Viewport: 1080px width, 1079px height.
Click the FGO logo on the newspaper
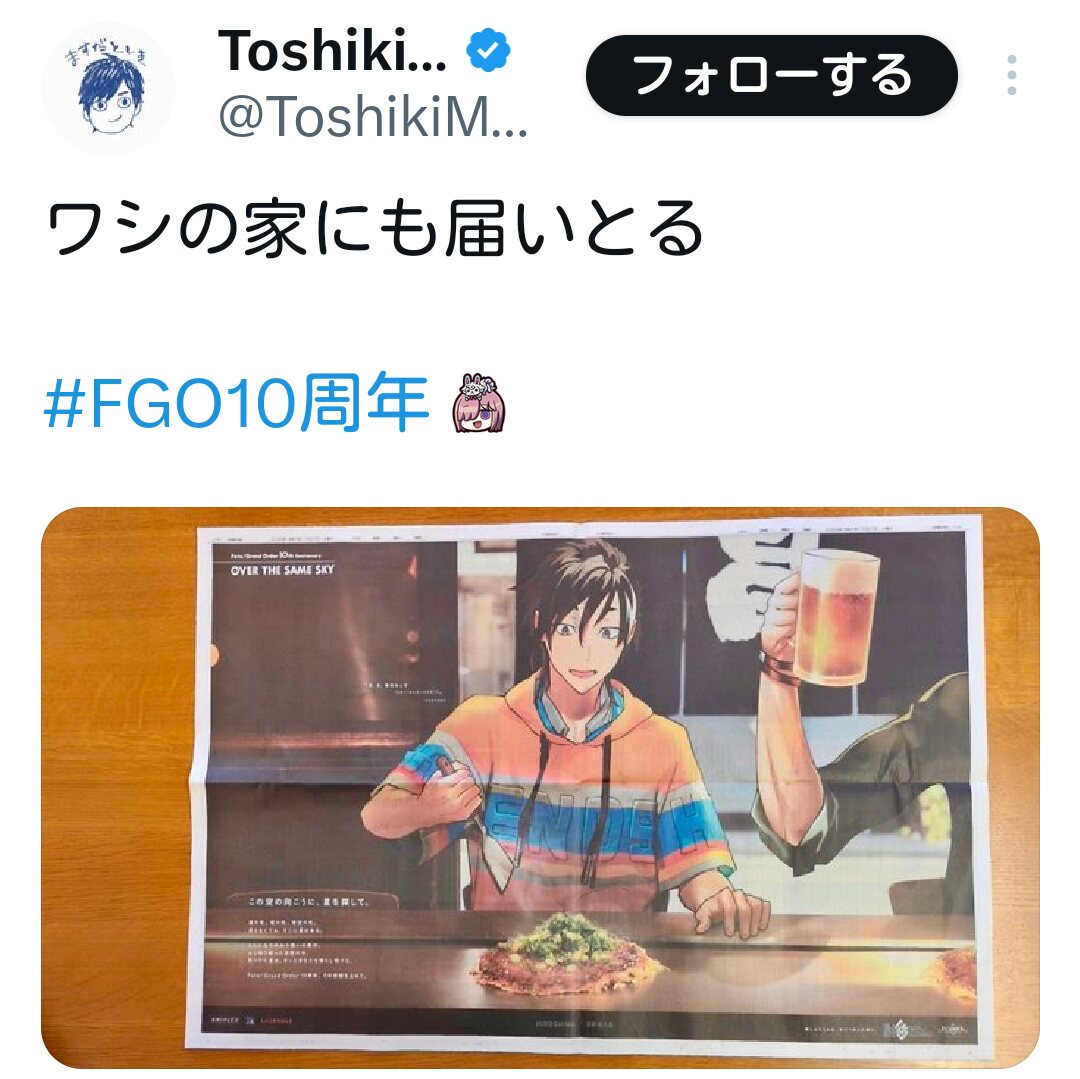tap(900, 1030)
